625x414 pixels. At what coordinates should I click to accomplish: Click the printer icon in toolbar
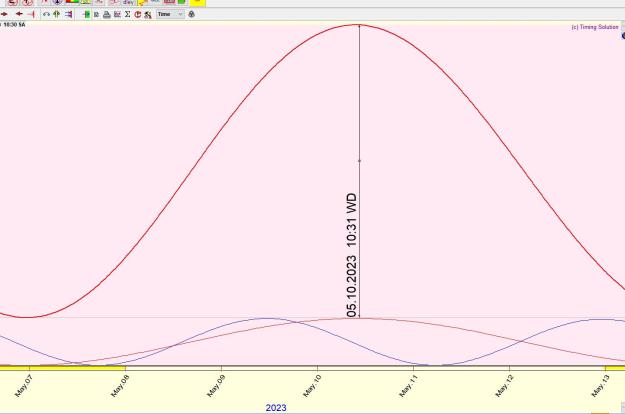107,14
